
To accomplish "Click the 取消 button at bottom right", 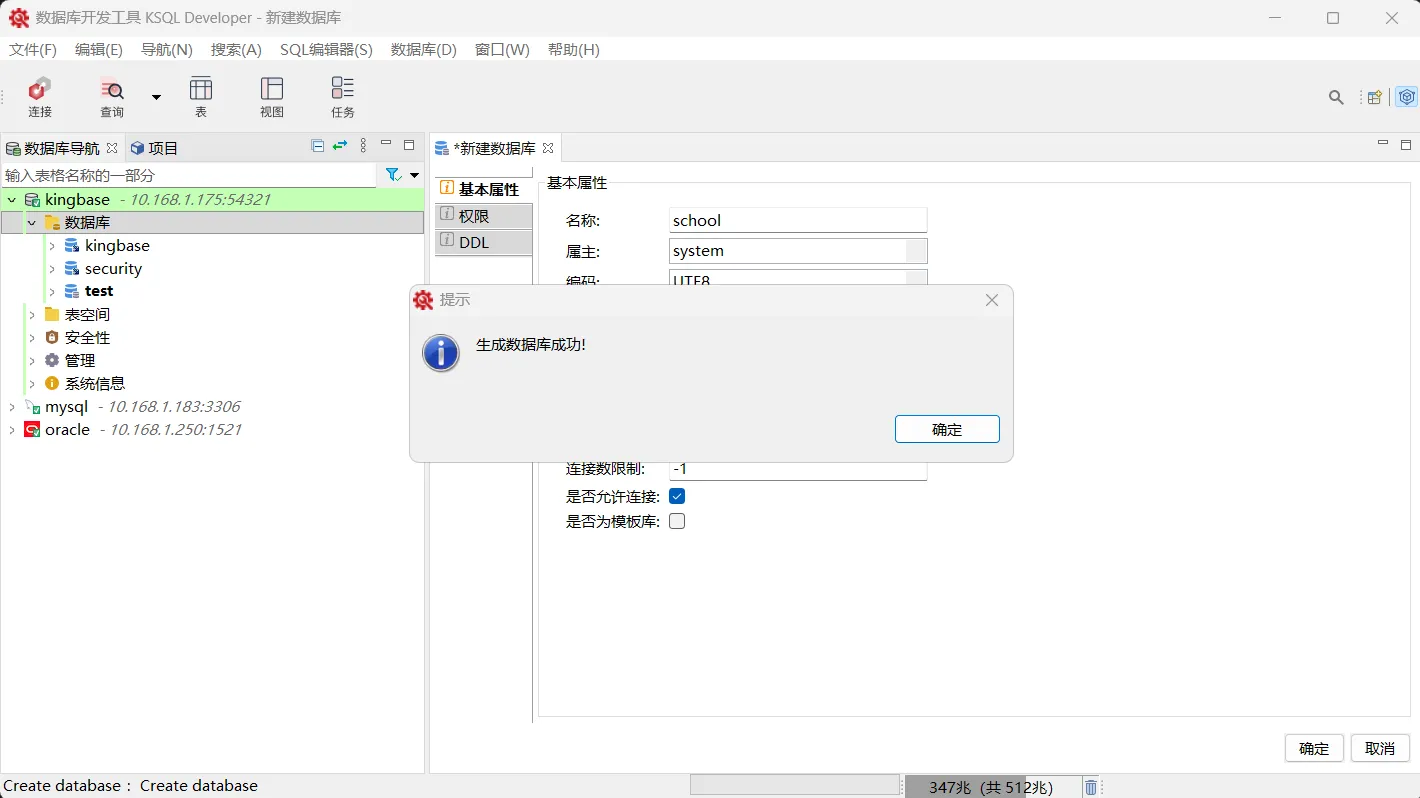I will [x=1380, y=748].
